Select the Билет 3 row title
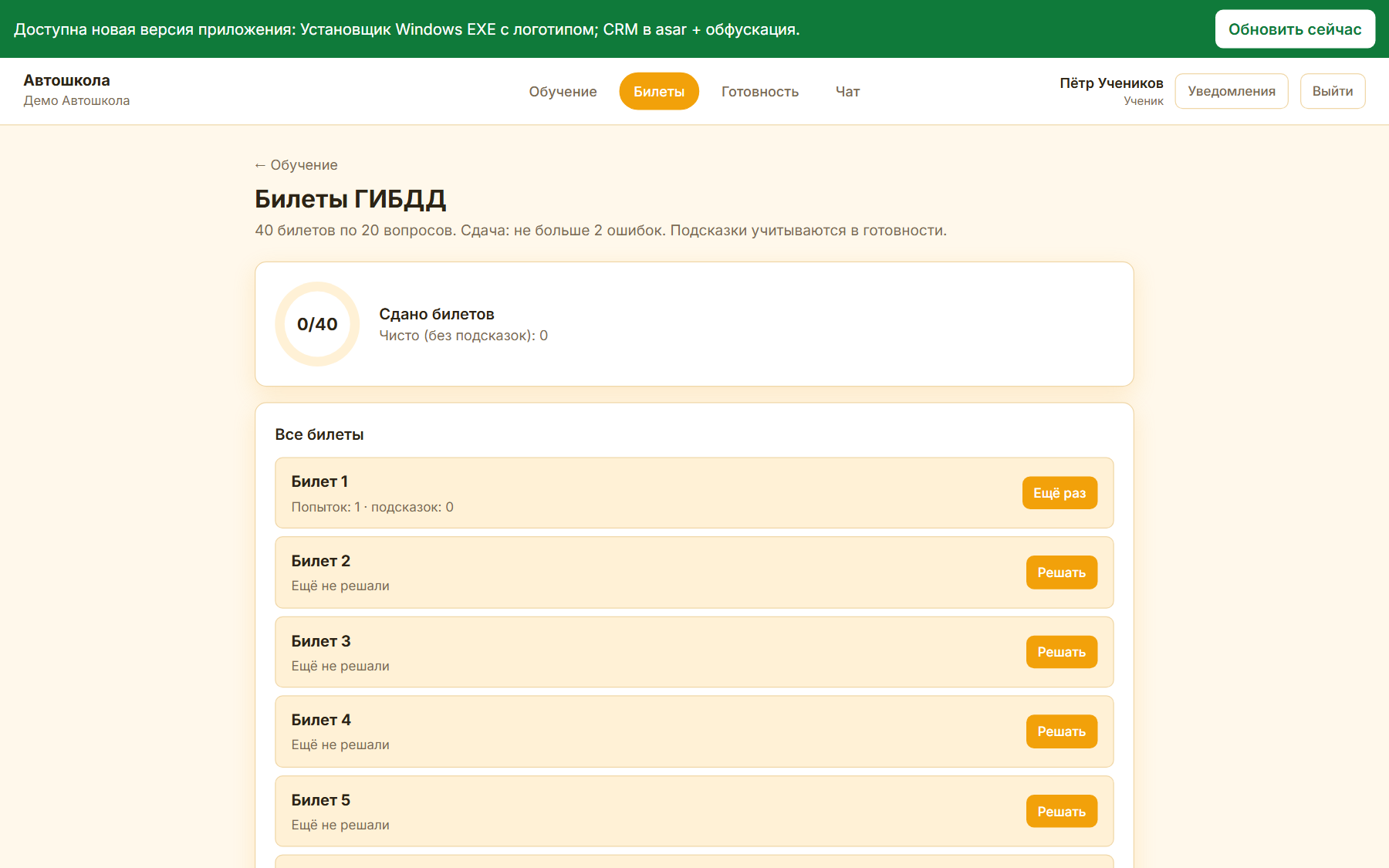 point(321,641)
